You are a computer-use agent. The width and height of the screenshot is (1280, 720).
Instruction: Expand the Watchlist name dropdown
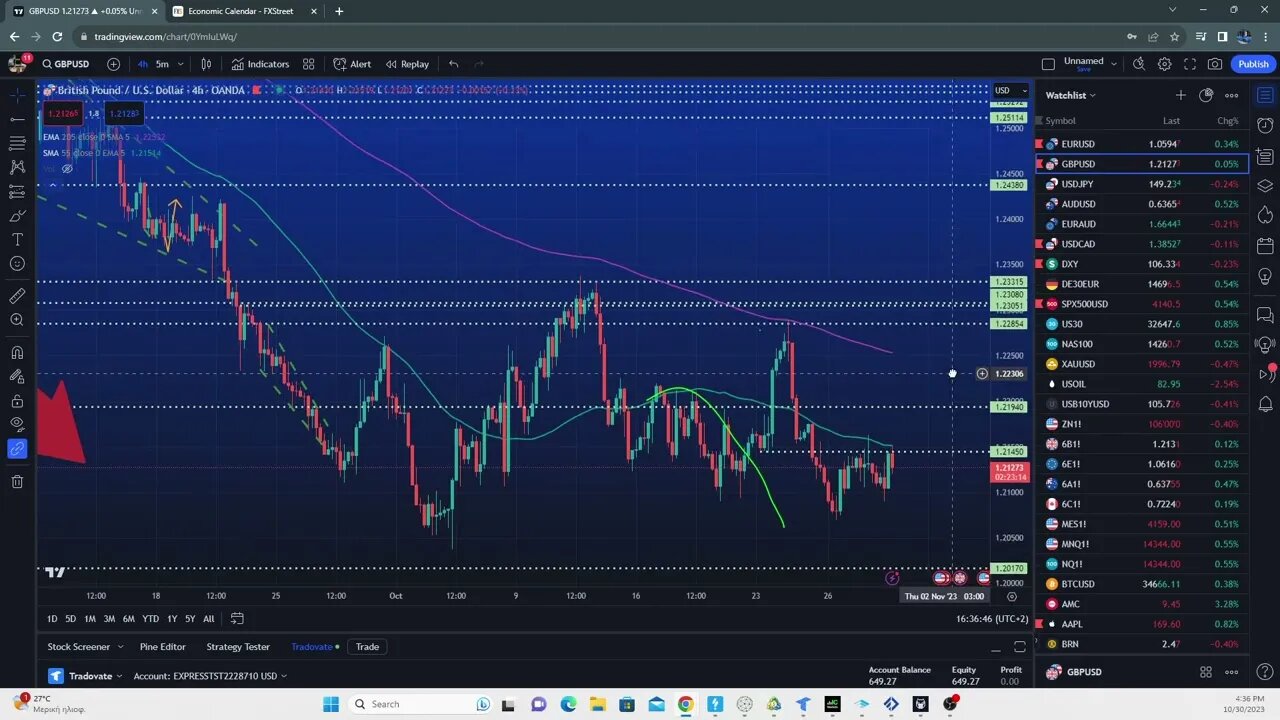coord(1070,95)
